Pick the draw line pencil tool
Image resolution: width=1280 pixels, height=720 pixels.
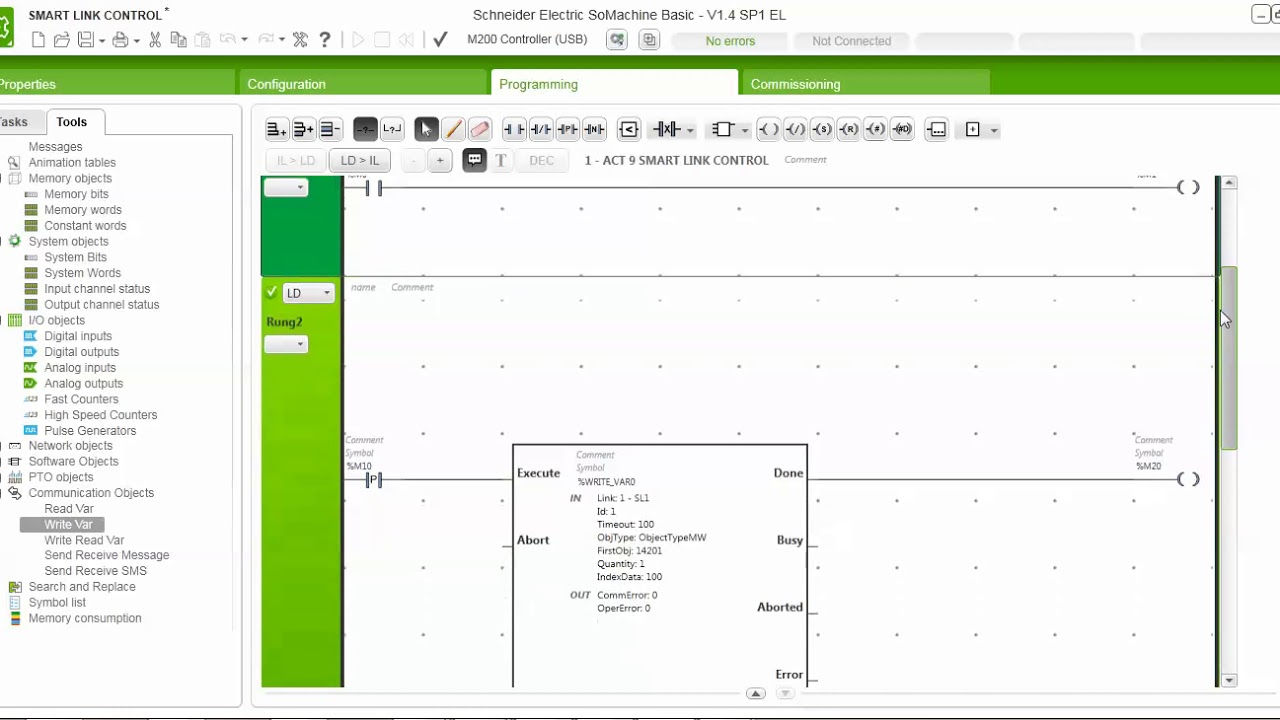click(x=453, y=129)
